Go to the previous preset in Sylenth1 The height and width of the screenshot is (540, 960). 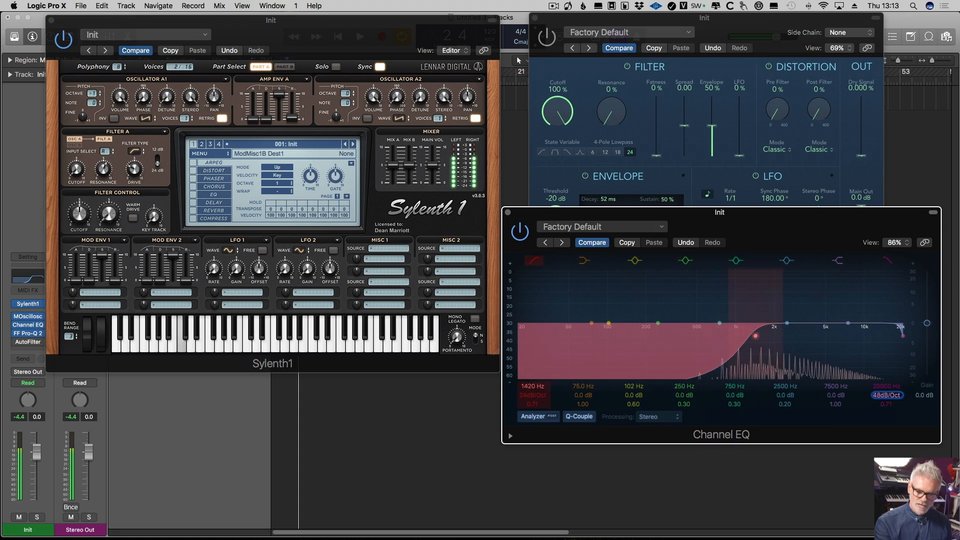tap(89, 50)
